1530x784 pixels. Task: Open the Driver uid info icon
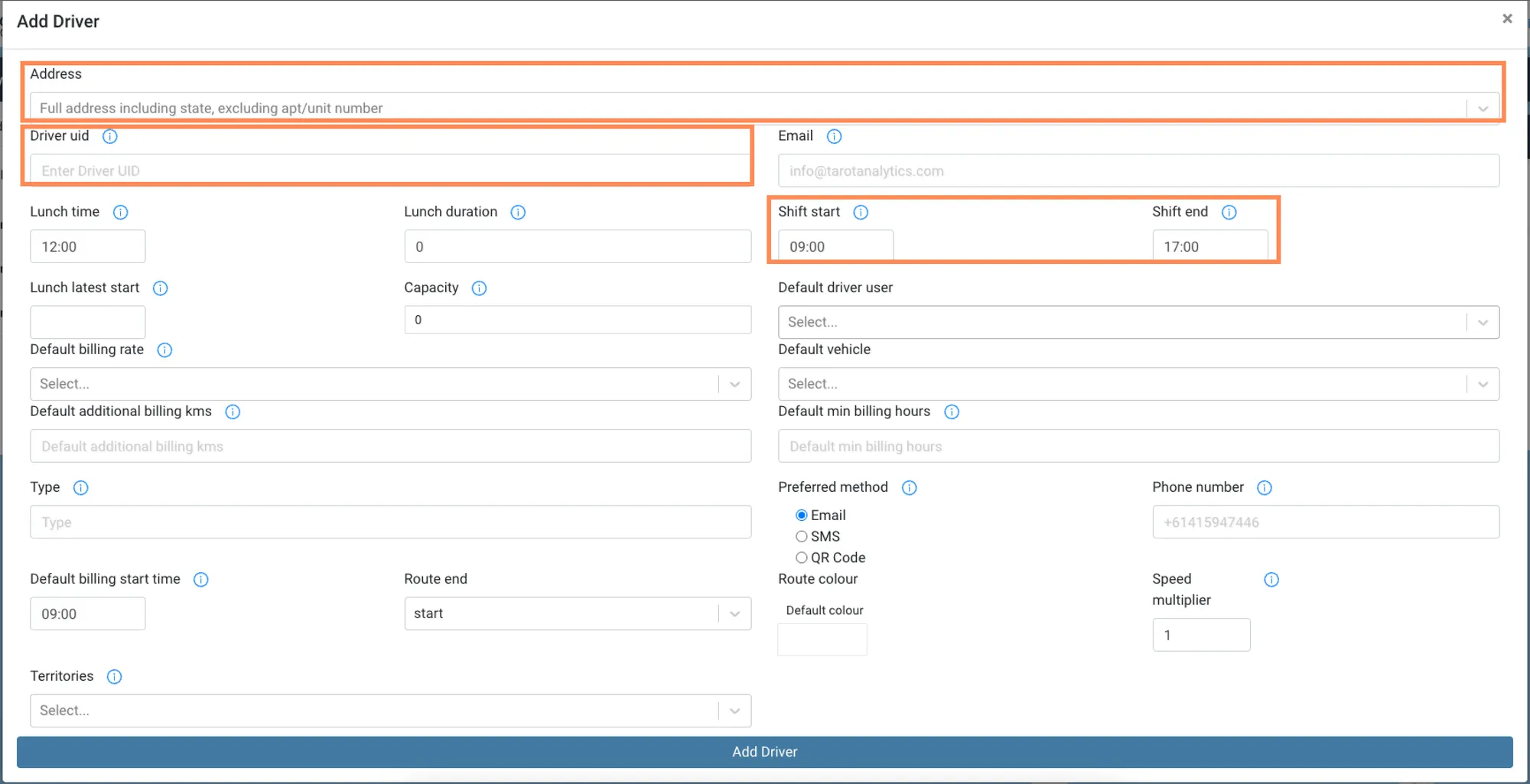point(110,136)
